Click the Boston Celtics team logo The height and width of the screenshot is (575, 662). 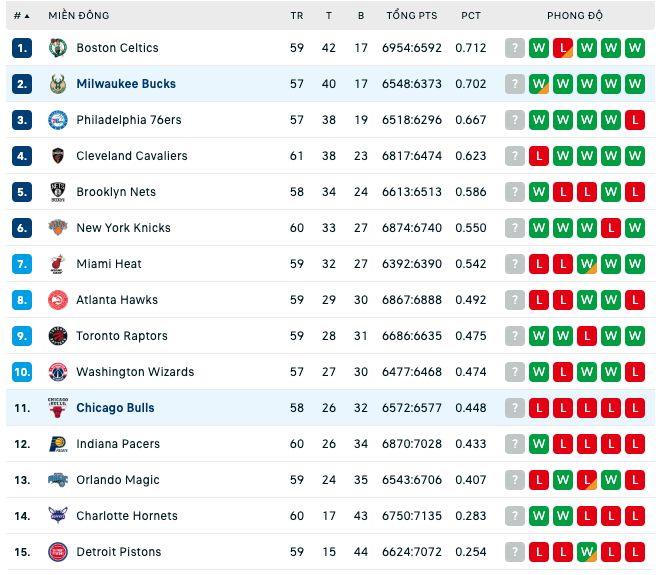tap(58, 48)
